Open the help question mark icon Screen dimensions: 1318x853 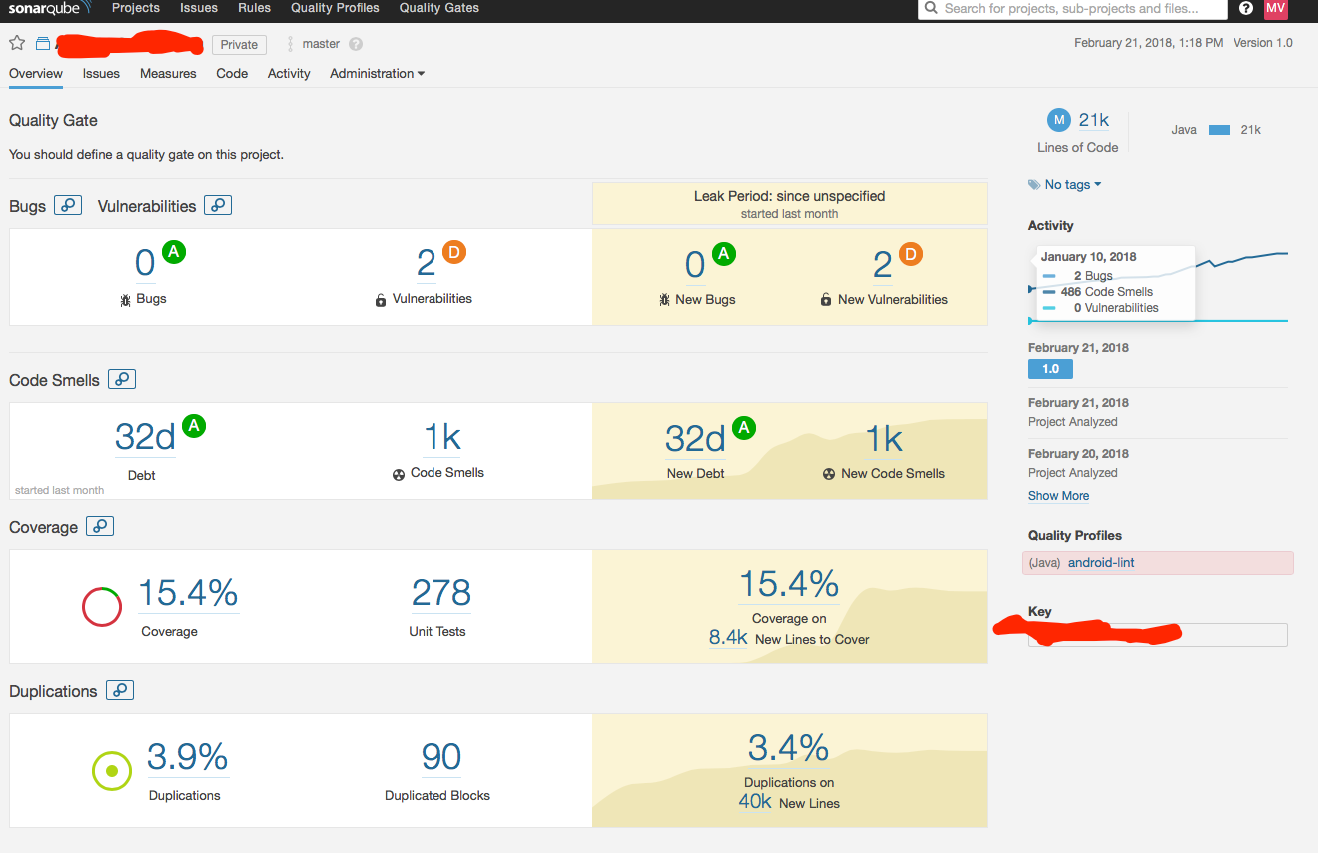coord(1245,8)
